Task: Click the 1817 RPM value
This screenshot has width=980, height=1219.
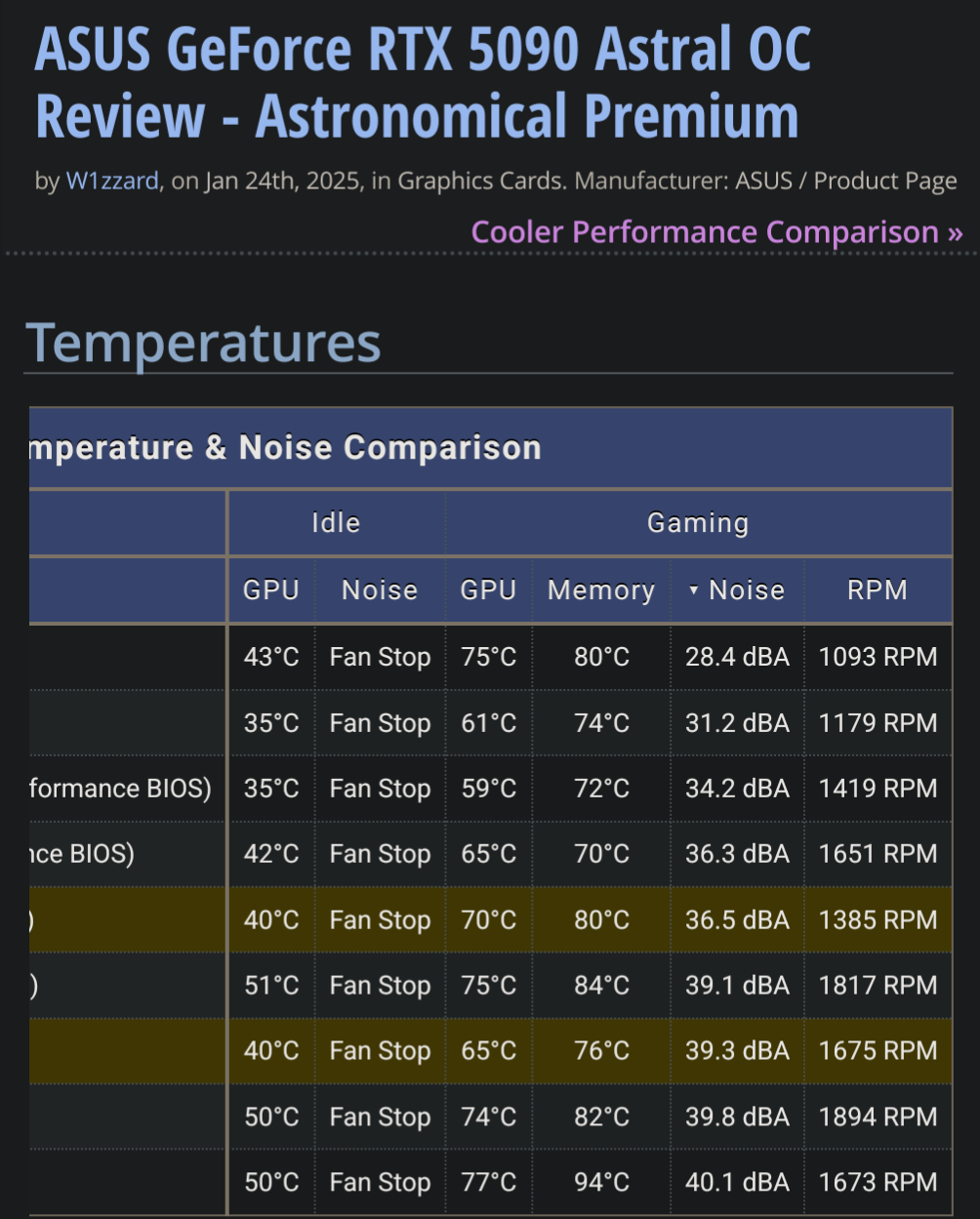Action: click(x=878, y=986)
